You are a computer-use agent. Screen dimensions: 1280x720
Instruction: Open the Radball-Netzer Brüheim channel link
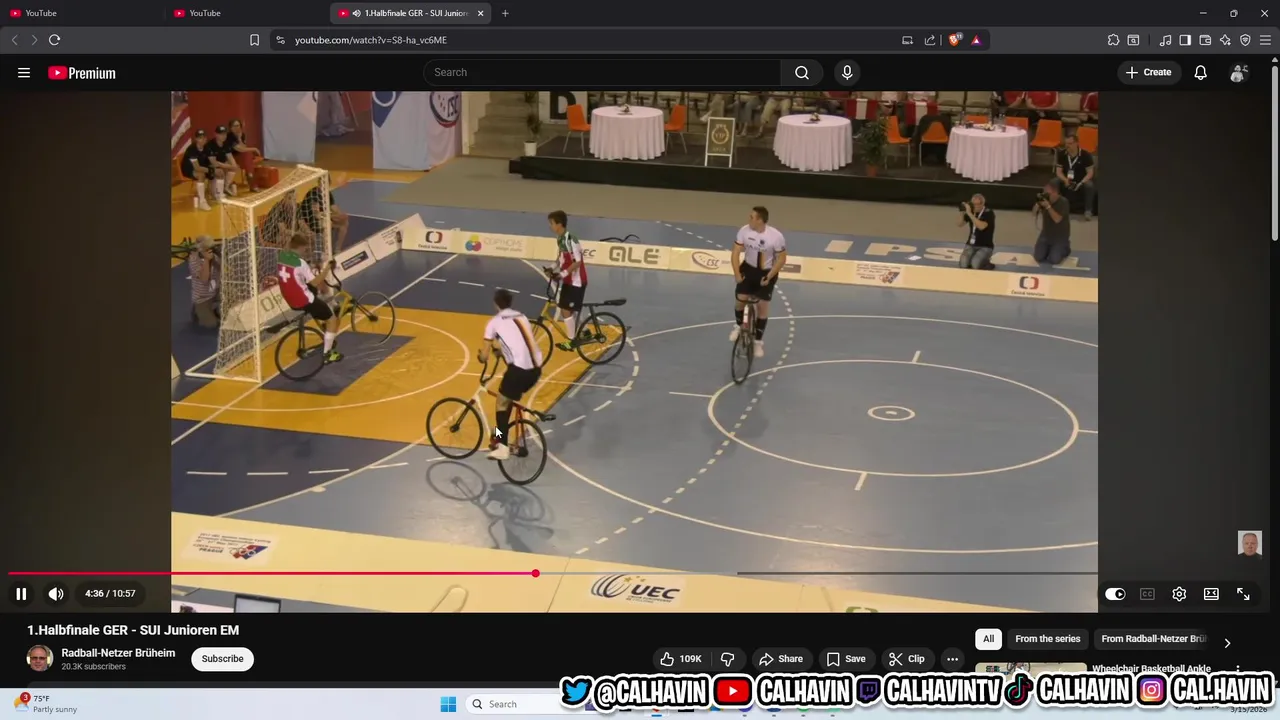click(x=118, y=653)
